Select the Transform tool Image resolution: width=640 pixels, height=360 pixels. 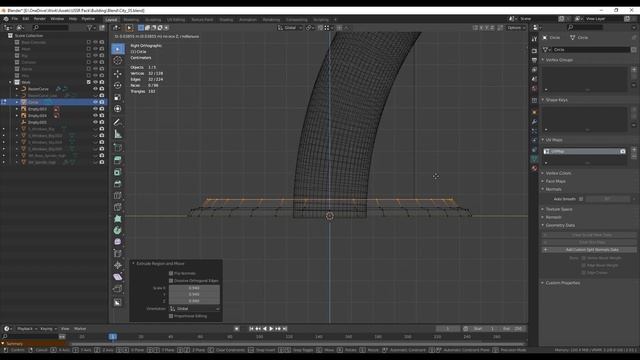[x=118, y=109]
